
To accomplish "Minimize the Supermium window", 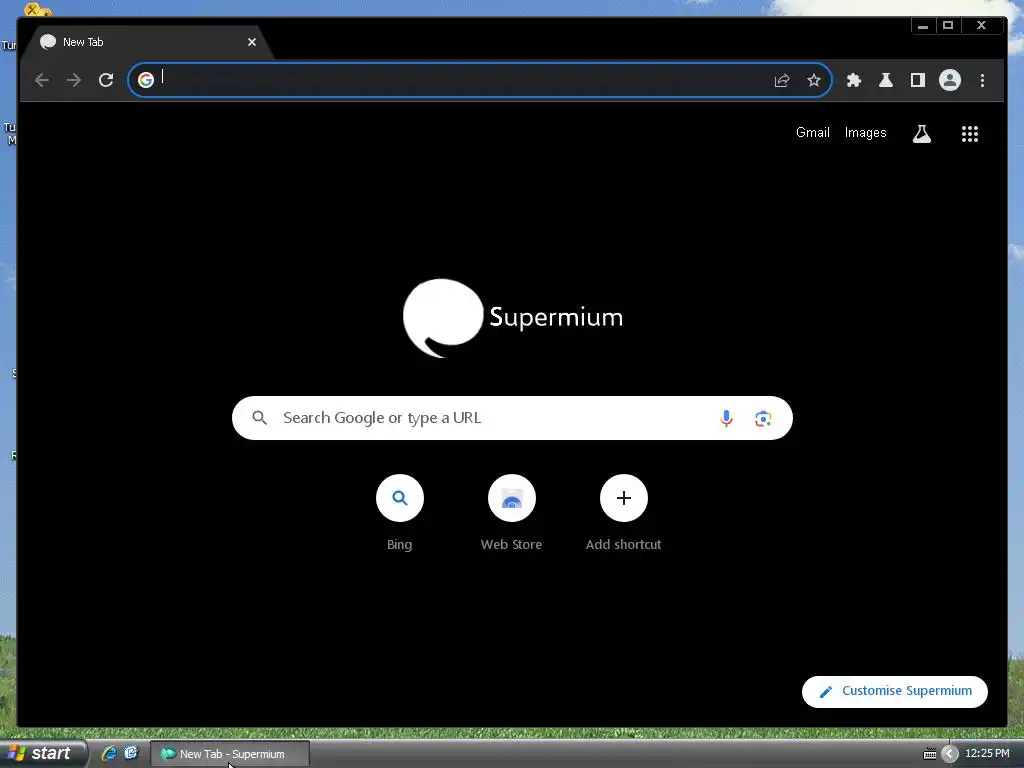I will click(x=923, y=25).
